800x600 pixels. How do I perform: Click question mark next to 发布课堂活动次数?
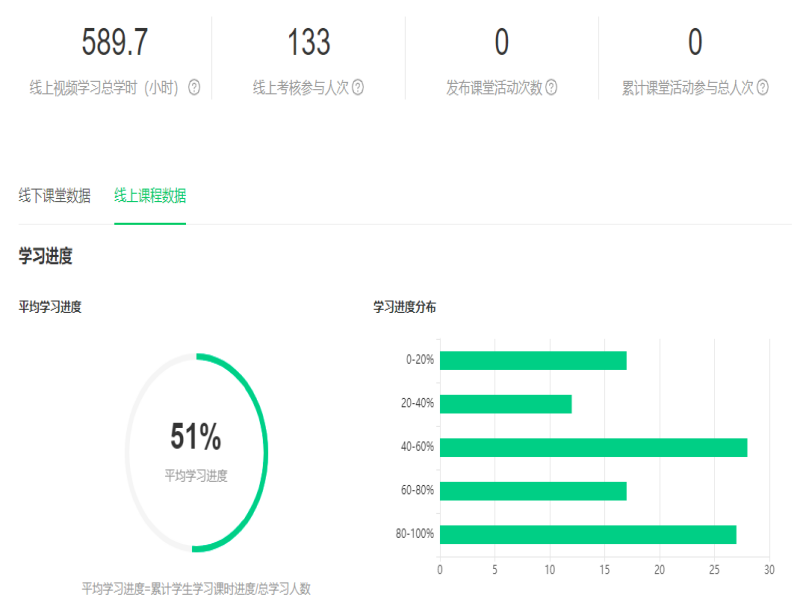coord(551,88)
